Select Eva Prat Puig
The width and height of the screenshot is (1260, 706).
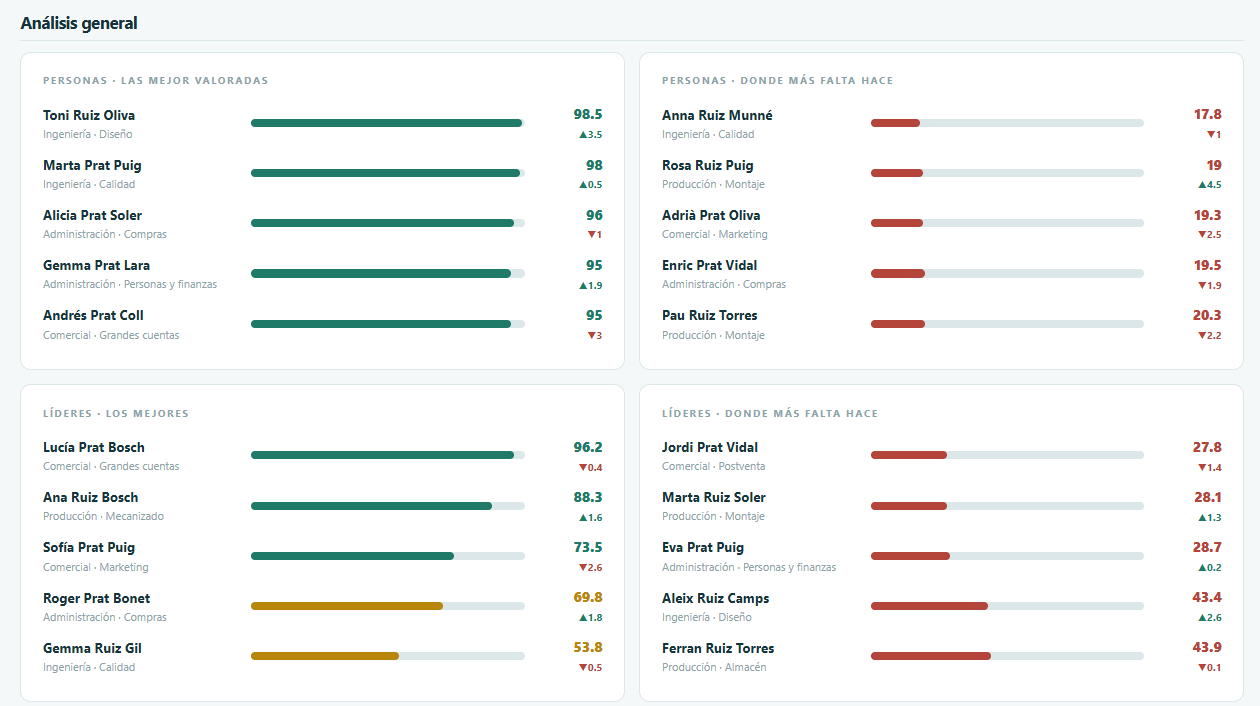pos(703,547)
